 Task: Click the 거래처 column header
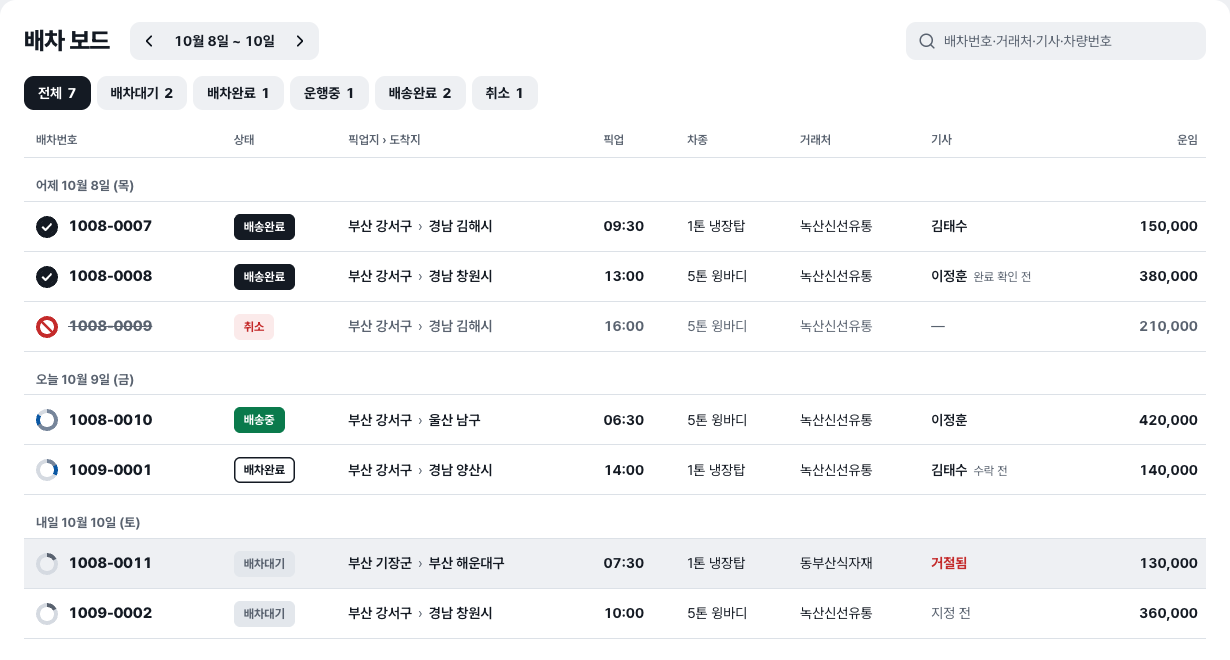tap(816, 140)
